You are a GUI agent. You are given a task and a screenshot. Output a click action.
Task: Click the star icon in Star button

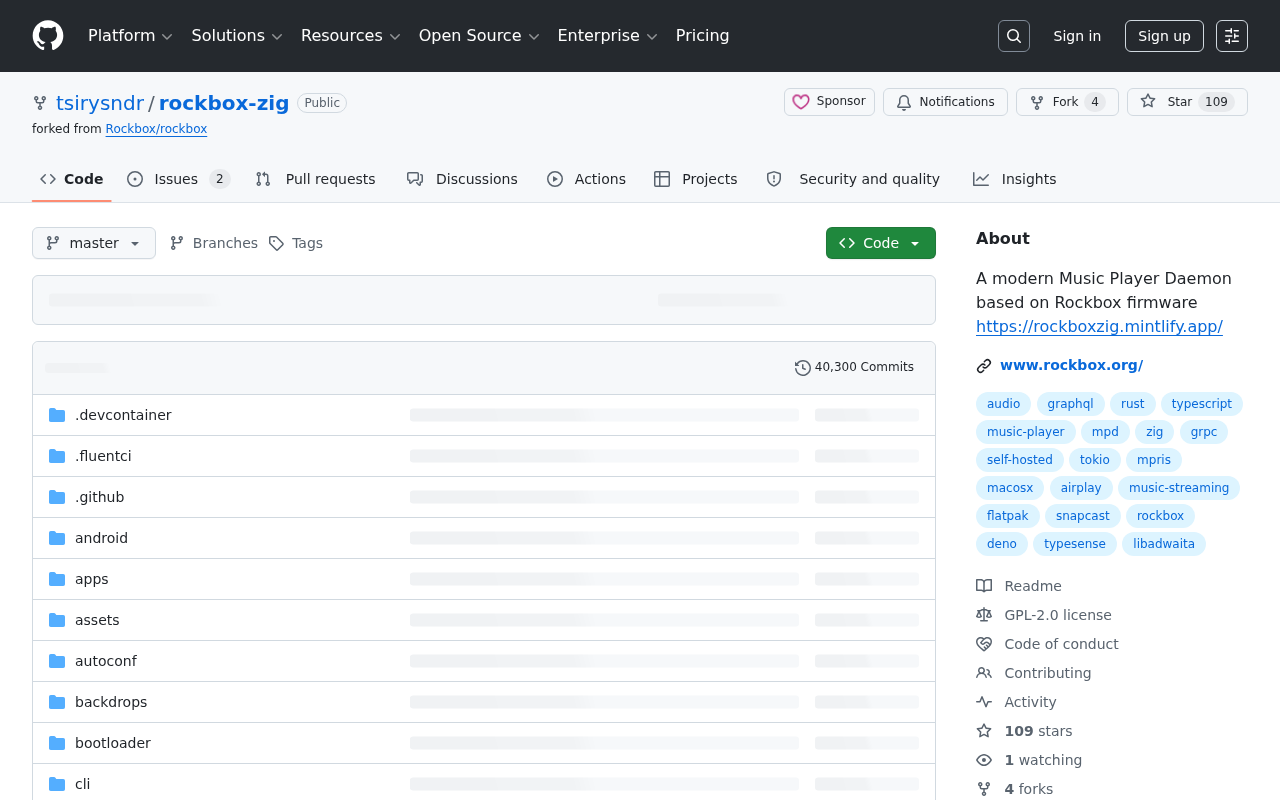pyautogui.click(x=1148, y=102)
